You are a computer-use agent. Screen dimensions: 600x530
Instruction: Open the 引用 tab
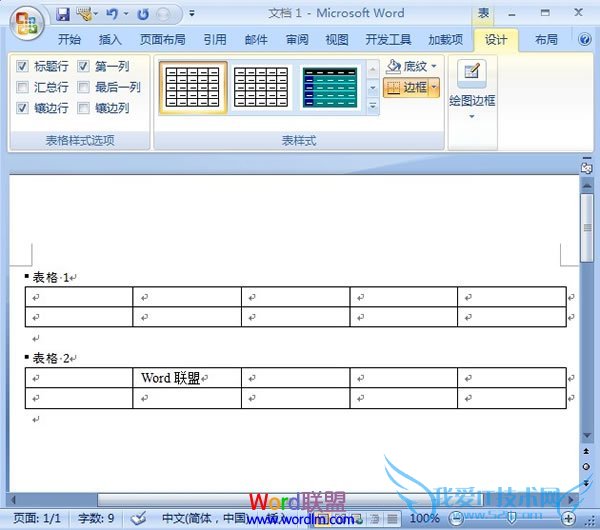pos(215,39)
